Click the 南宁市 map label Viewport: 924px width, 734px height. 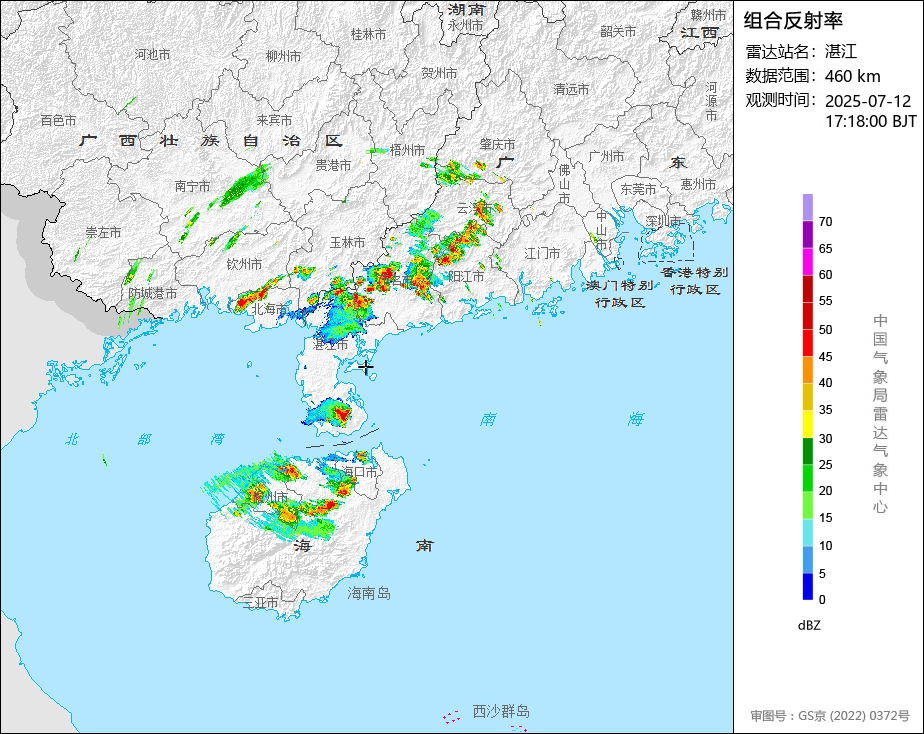(x=192, y=187)
